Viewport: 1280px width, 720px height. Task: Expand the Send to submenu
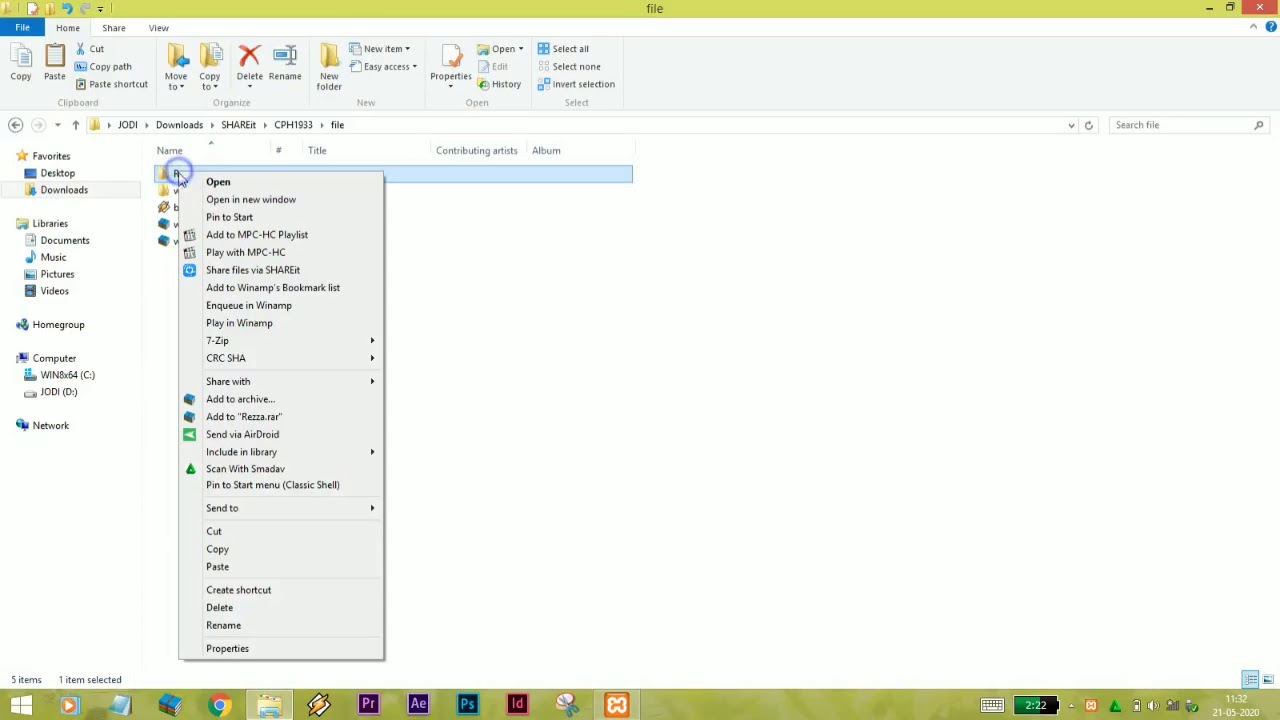coord(281,508)
